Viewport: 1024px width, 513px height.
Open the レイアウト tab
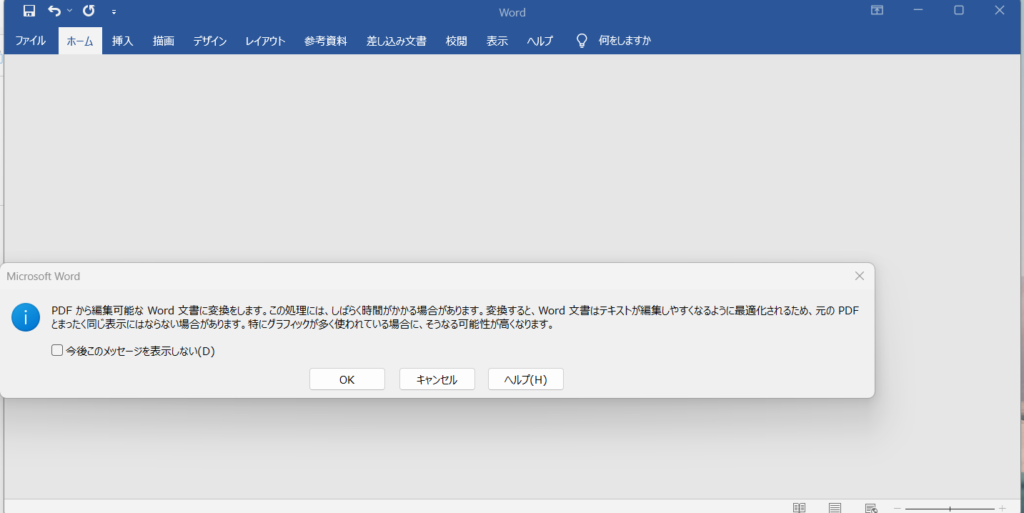point(265,40)
